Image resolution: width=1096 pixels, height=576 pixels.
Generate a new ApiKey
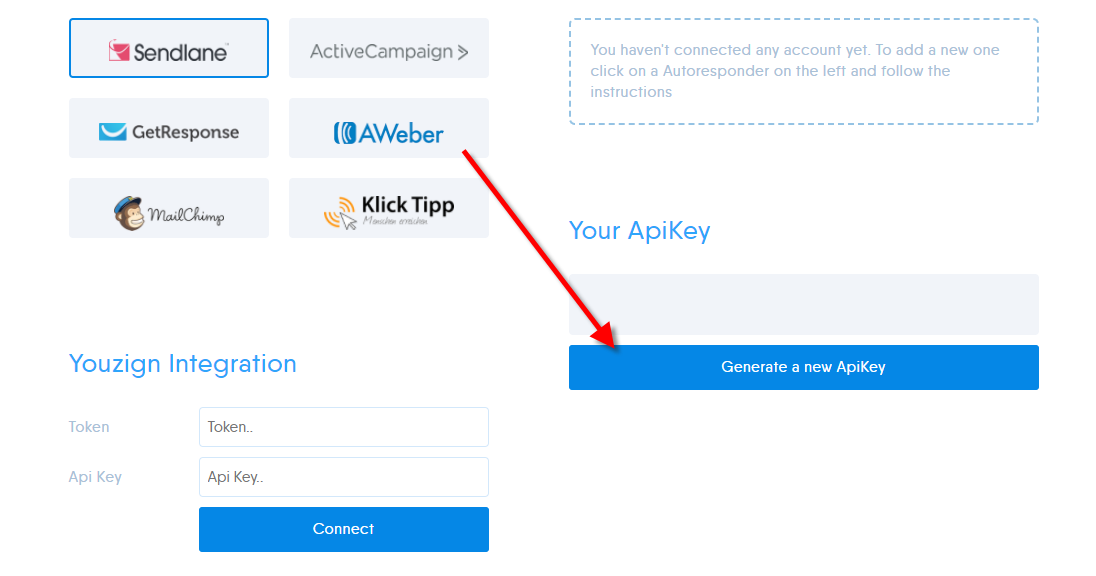click(x=804, y=367)
